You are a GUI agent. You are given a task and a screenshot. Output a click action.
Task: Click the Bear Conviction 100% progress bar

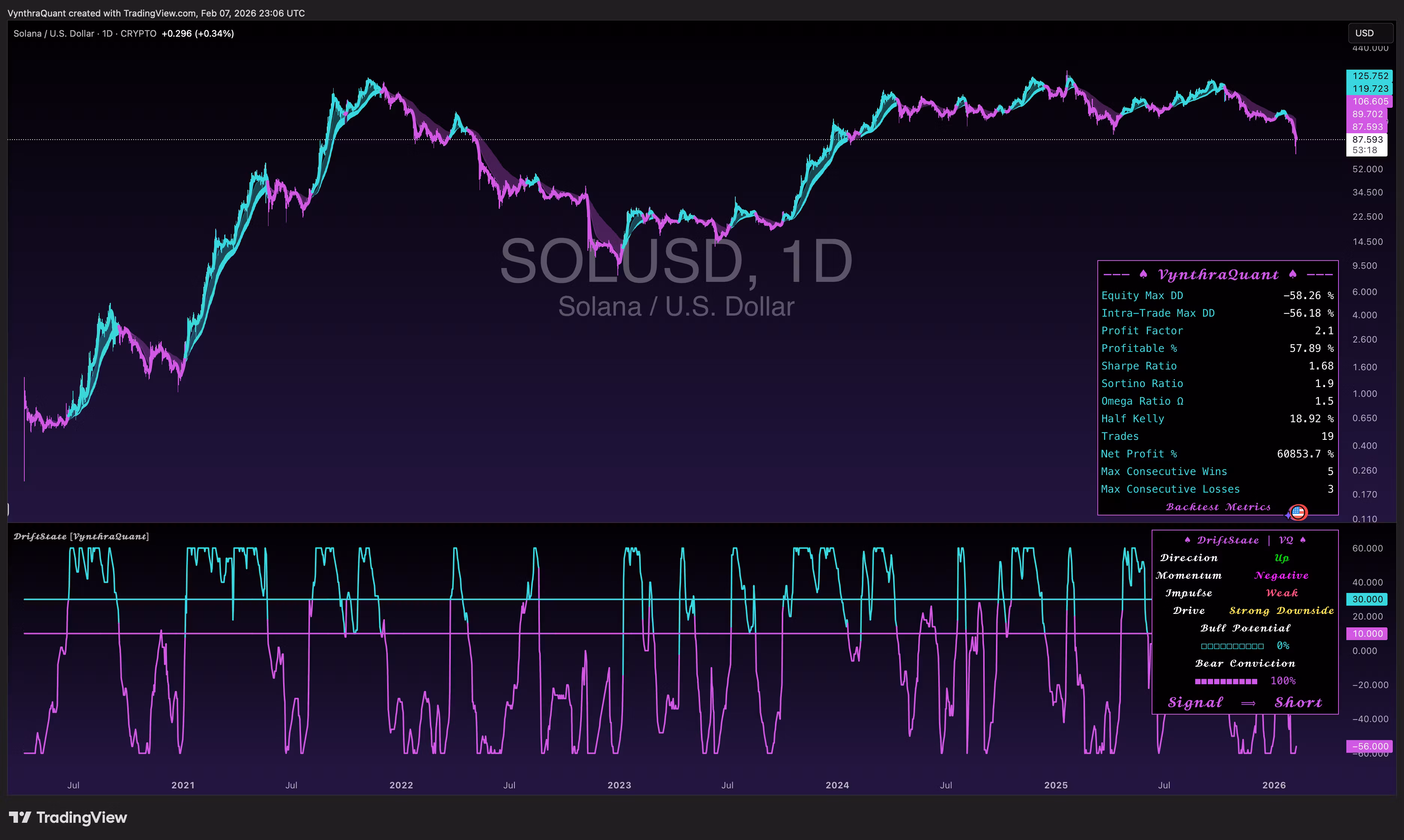click(1226, 681)
